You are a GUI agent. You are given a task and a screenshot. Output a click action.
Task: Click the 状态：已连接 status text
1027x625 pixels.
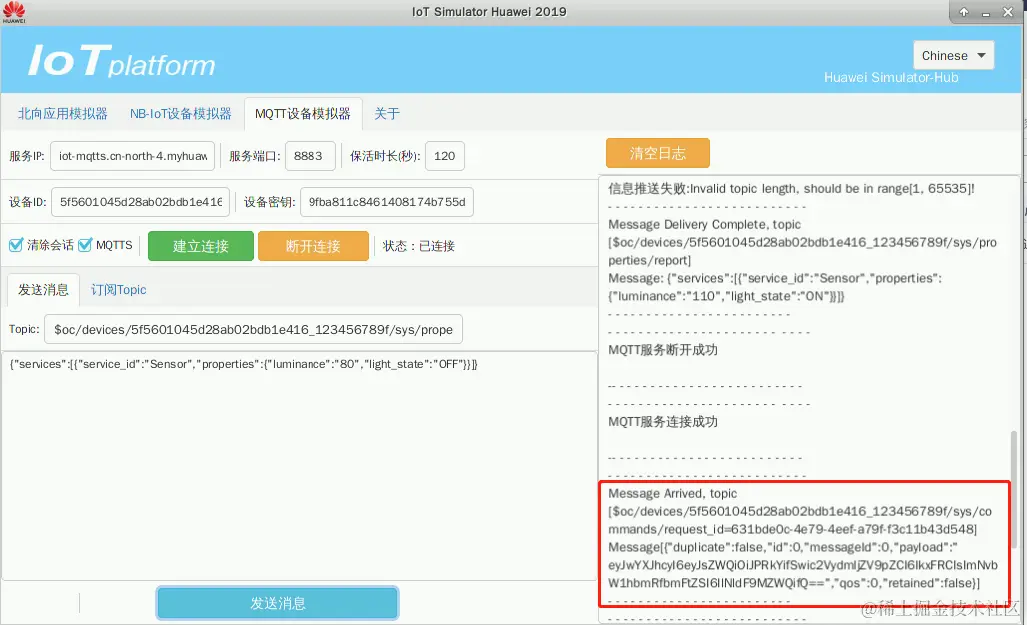[x=419, y=246]
